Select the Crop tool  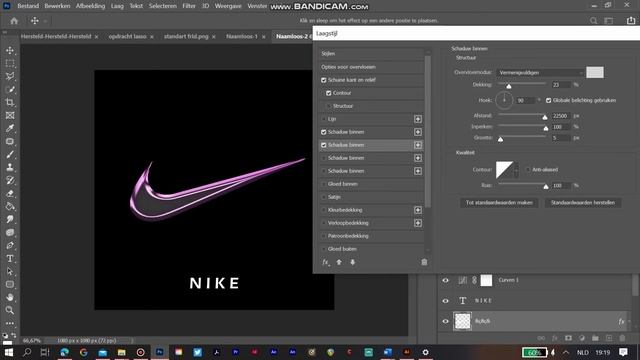(x=10, y=102)
